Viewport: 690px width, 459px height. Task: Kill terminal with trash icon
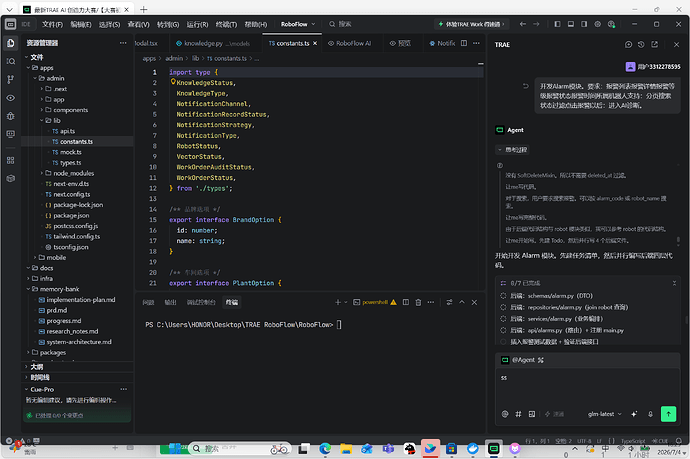pyautogui.click(x=418, y=302)
